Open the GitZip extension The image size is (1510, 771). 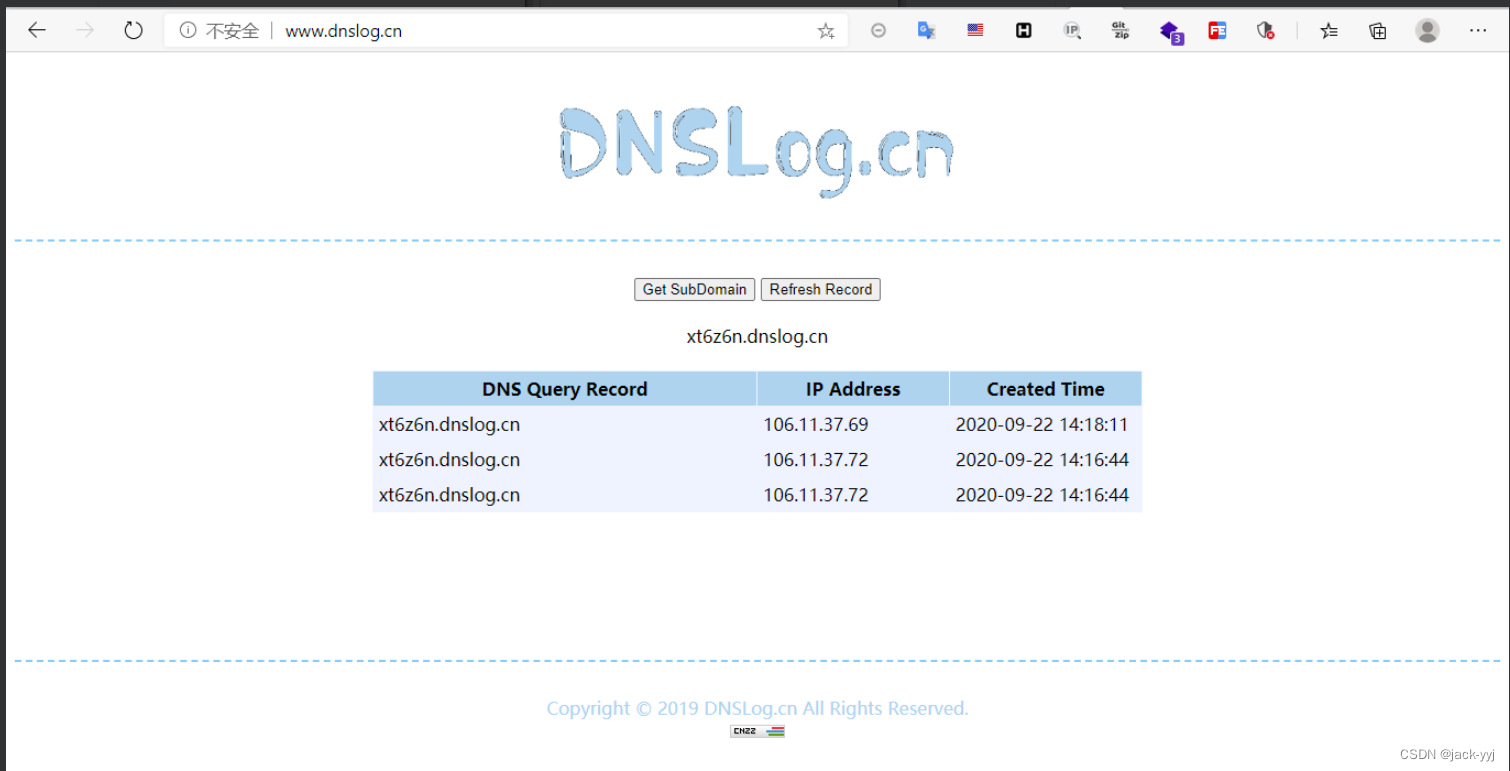pos(1120,31)
